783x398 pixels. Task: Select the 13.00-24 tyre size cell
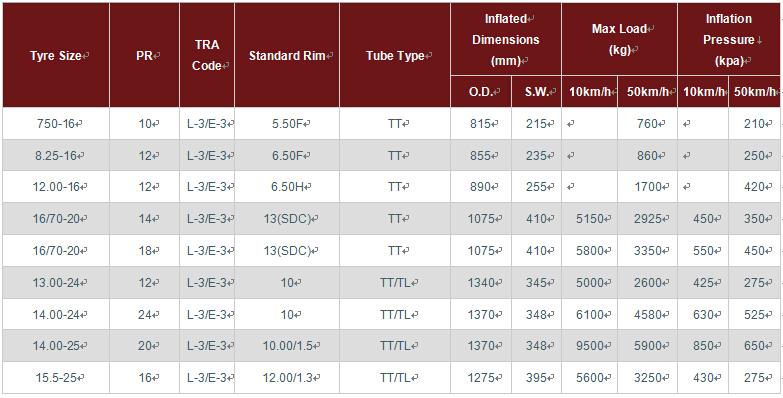click(56, 283)
